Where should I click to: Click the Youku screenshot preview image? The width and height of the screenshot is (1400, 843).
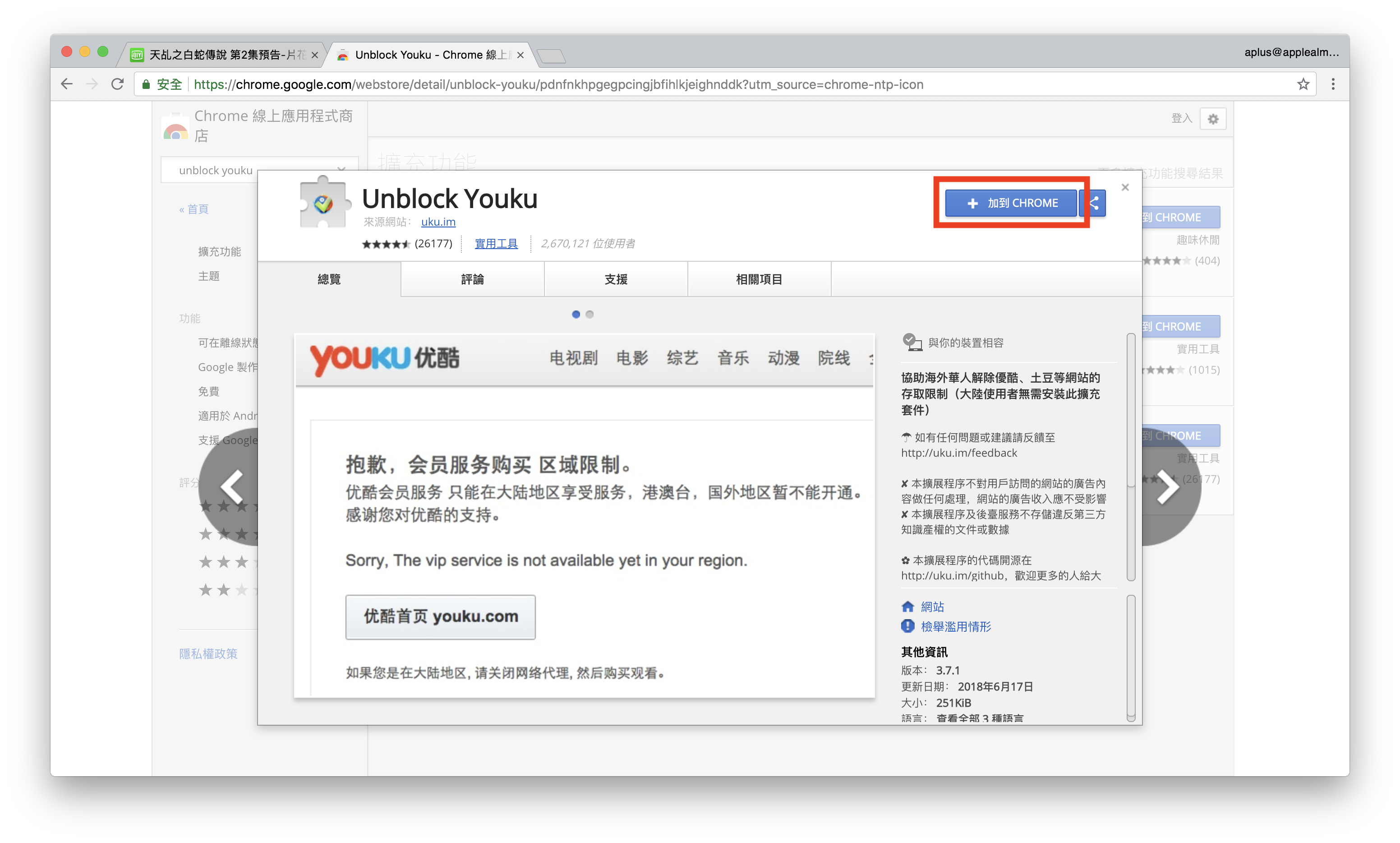click(584, 515)
